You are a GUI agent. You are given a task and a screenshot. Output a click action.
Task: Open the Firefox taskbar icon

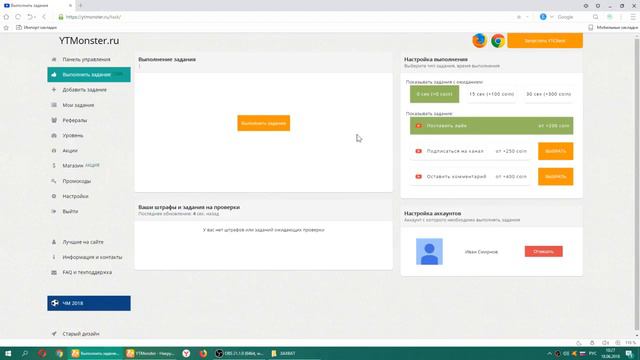[x=203, y=353]
